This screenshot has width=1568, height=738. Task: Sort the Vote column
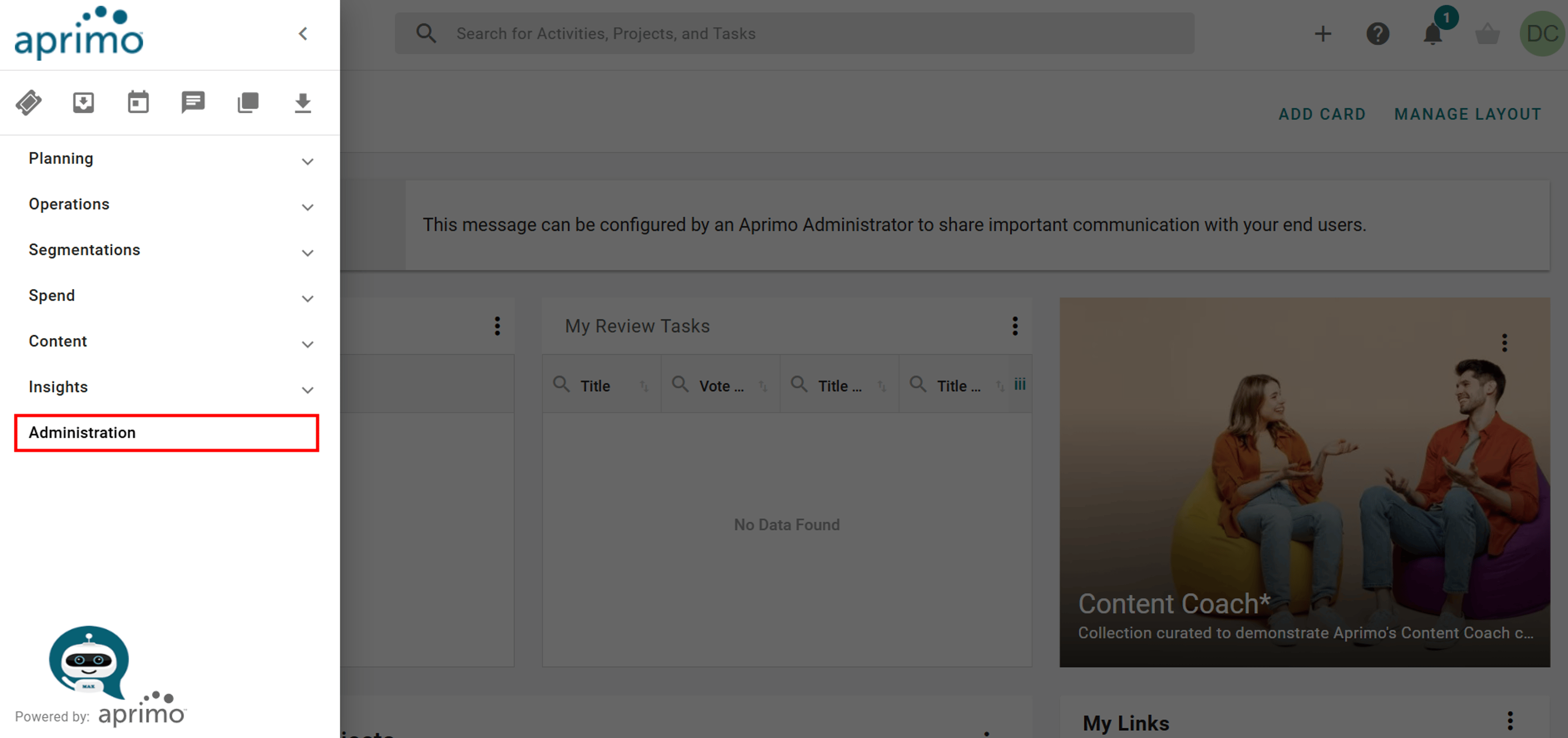coord(763,386)
